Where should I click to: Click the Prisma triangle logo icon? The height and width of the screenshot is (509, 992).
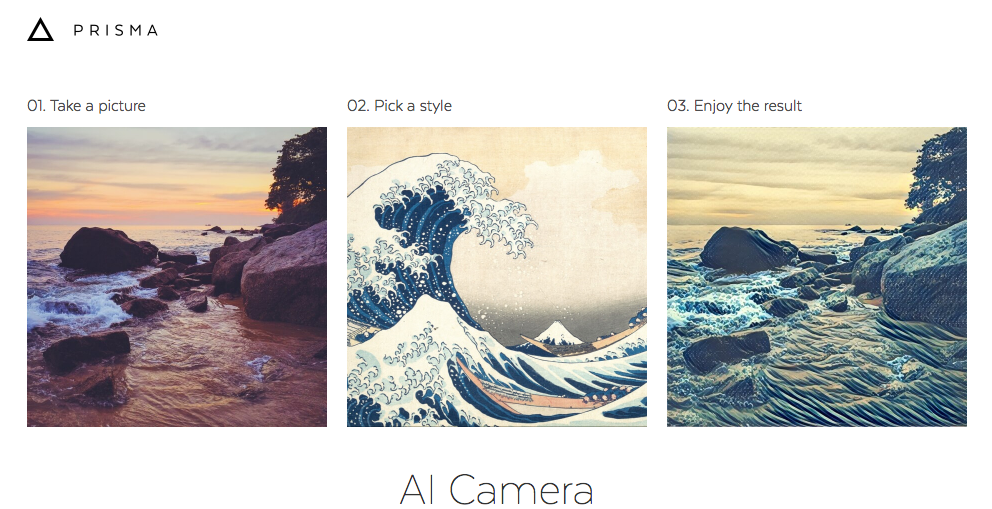40,30
